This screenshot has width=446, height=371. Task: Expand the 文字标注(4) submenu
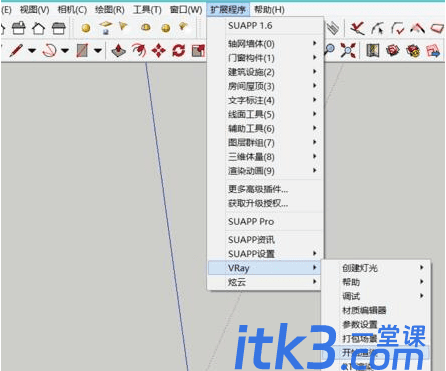pos(266,100)
